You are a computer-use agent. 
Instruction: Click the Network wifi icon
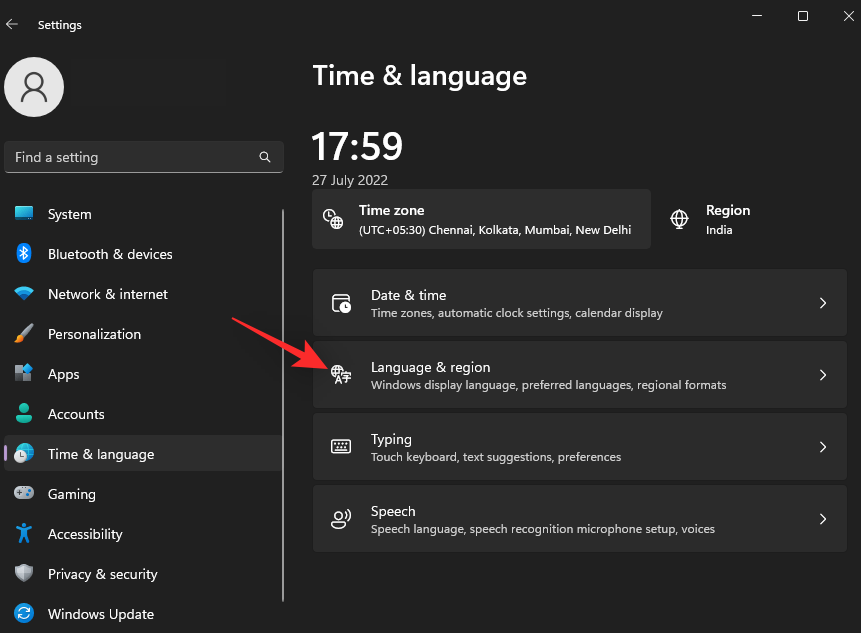click(24, 293)
